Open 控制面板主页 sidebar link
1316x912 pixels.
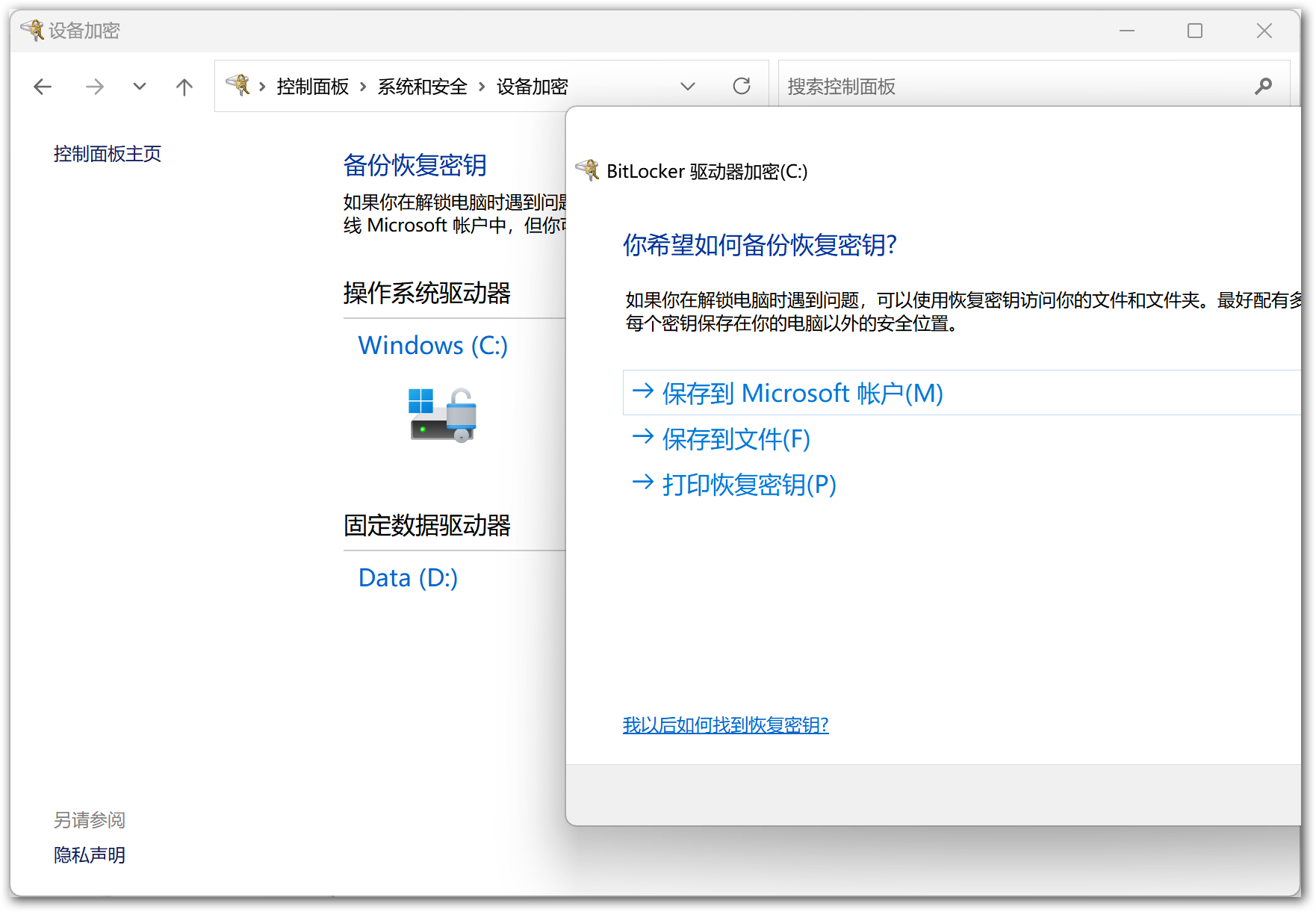pos(108,154)
